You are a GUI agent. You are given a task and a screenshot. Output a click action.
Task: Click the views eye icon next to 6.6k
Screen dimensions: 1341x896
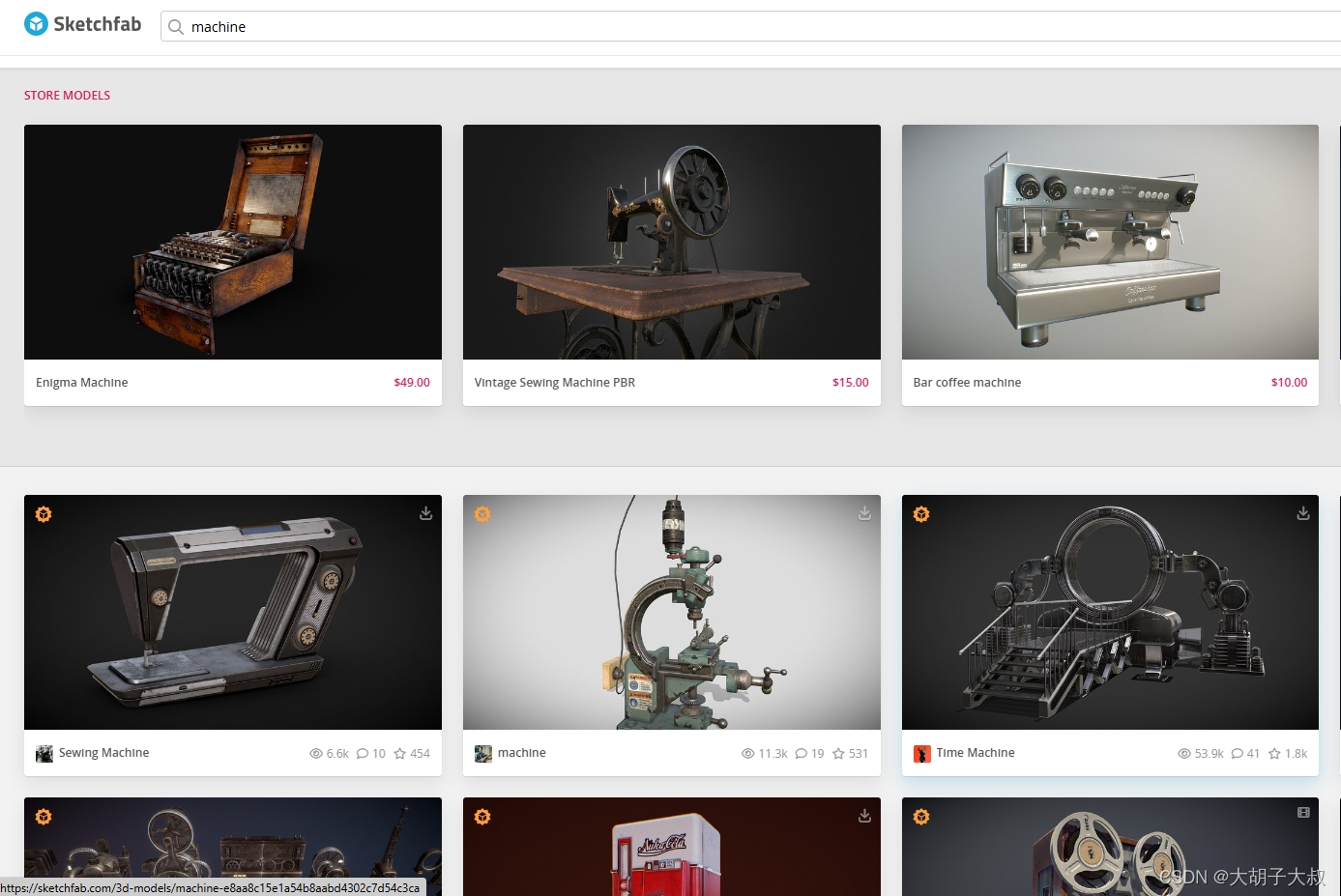tap(316, 754)
